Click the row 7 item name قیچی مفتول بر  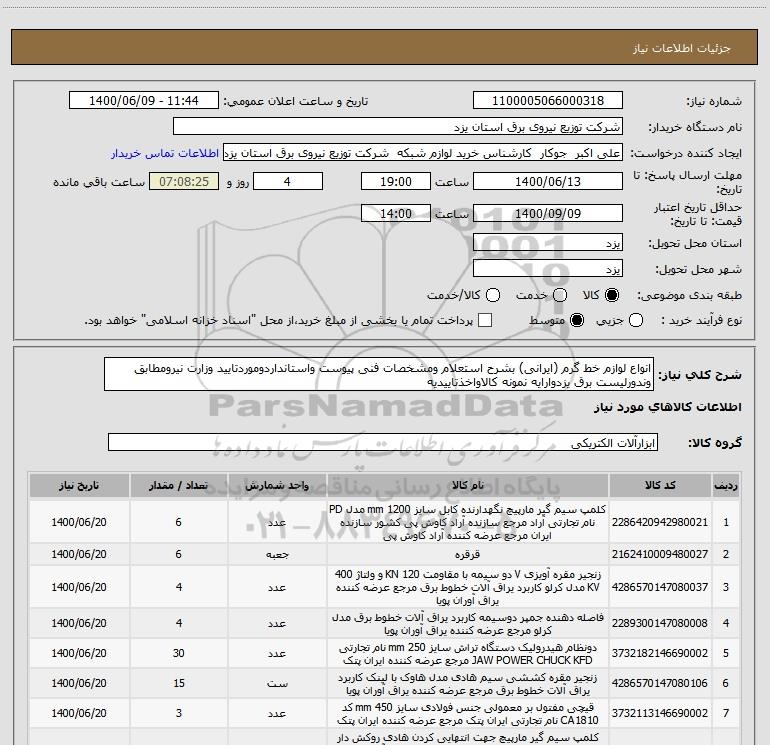[468, 714]
